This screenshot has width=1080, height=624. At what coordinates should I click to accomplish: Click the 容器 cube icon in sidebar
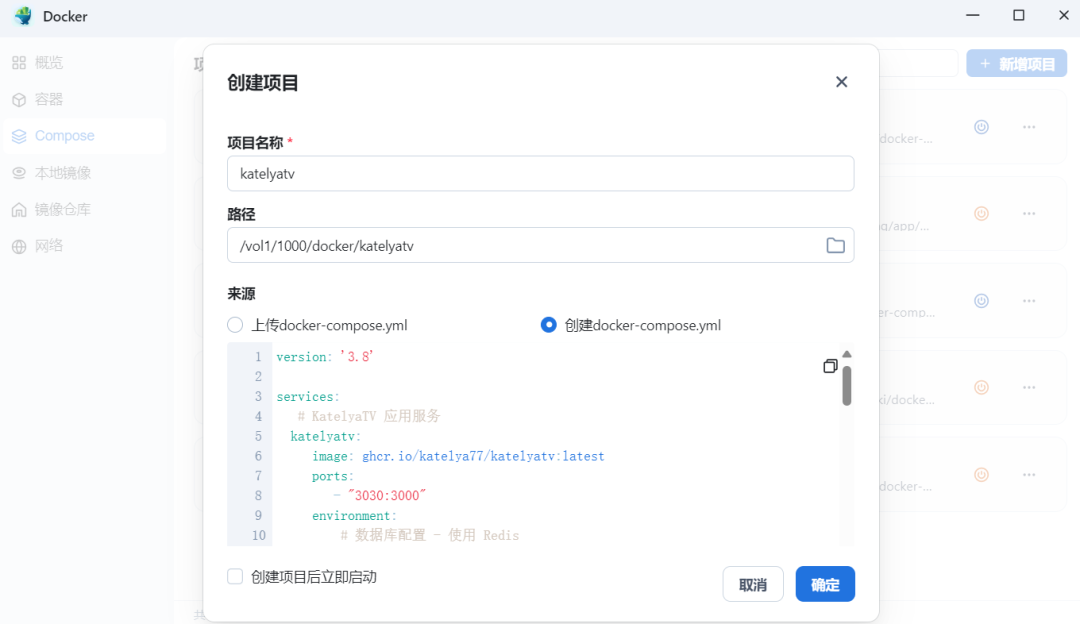(x=19, y=100)
